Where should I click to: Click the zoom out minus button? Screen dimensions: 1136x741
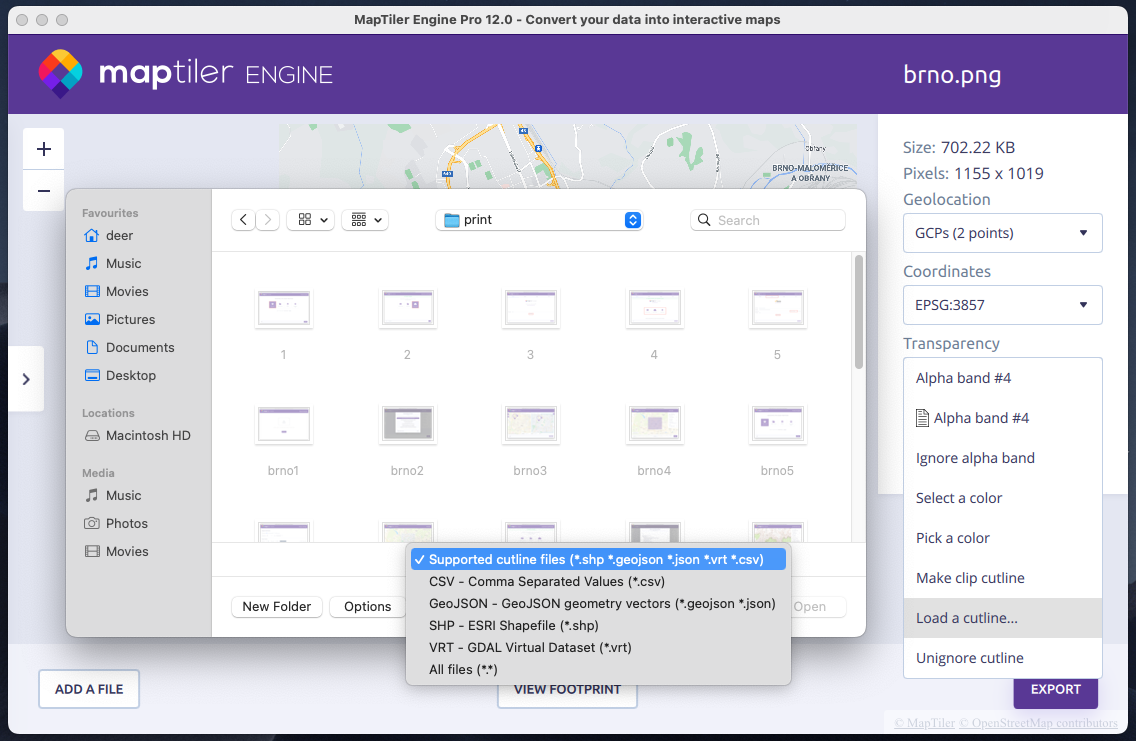pos(43,191)
